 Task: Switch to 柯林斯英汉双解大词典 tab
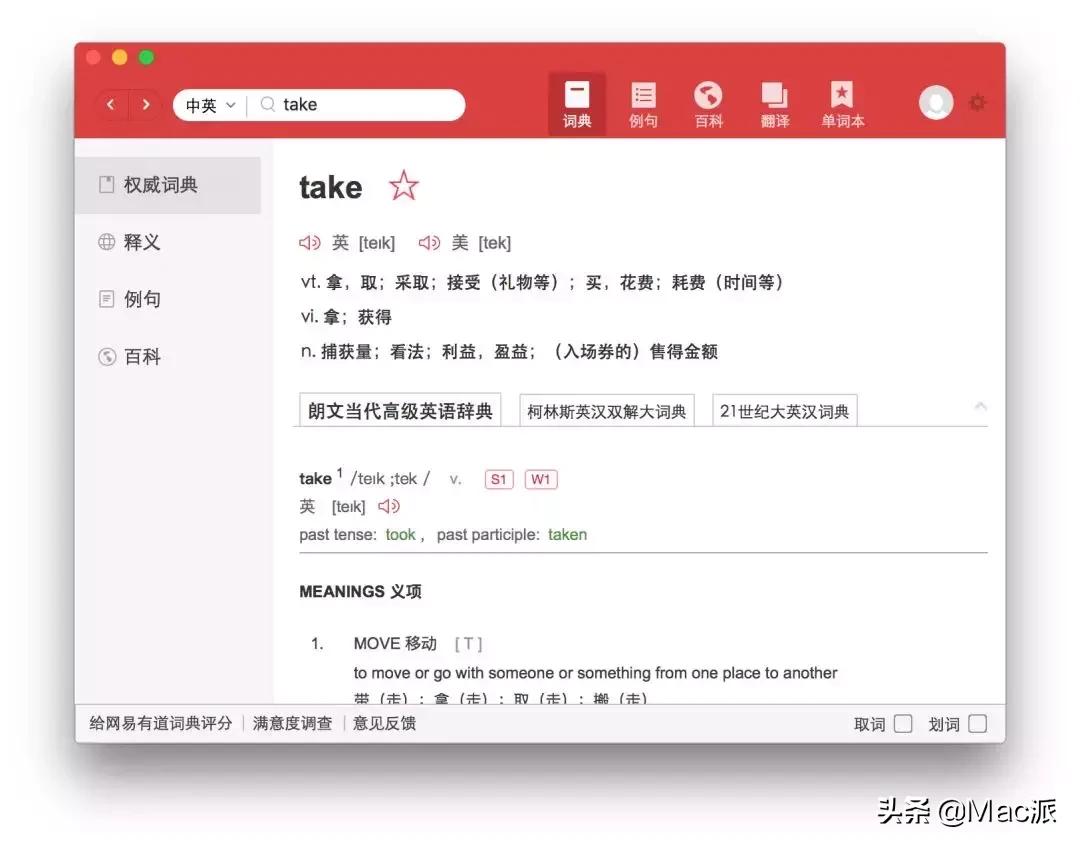click(x=605, y=409)
